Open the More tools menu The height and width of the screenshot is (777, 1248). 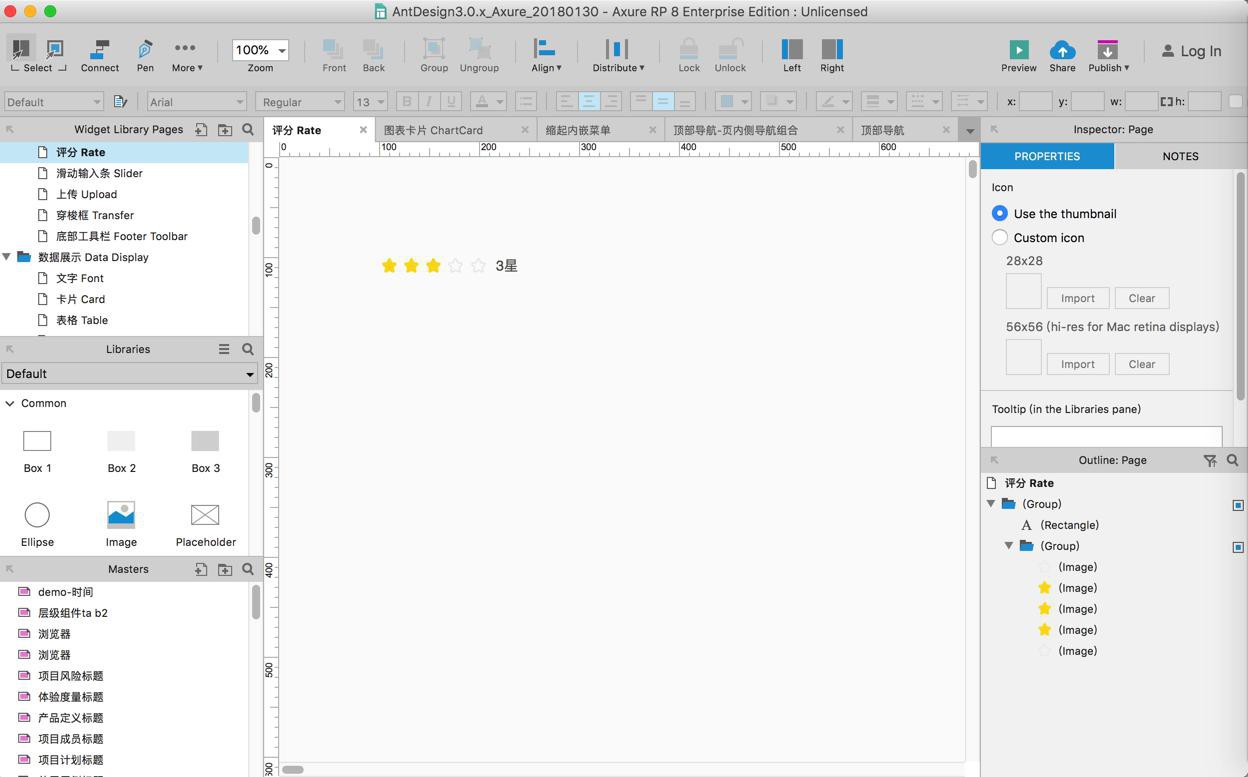click(186, 55)
